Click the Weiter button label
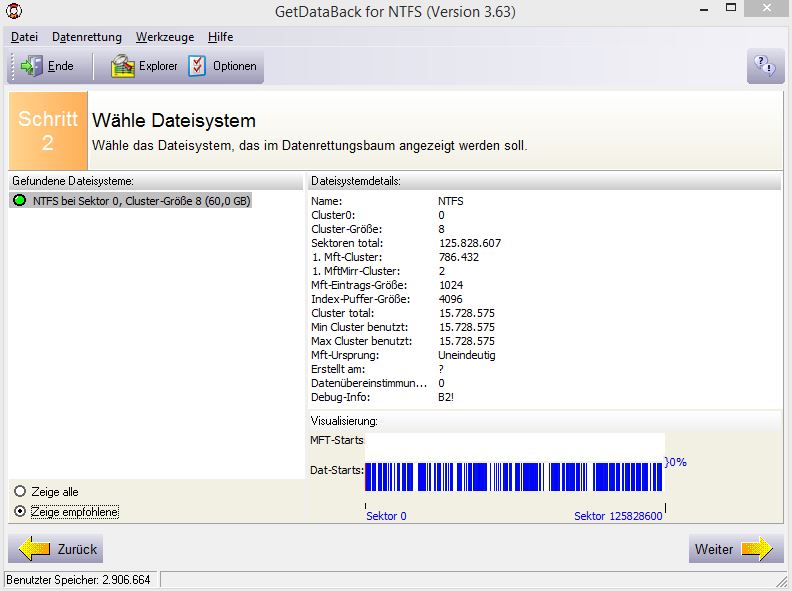The height and width of the screenshot is (591, 792). click(x=714, y=549)
